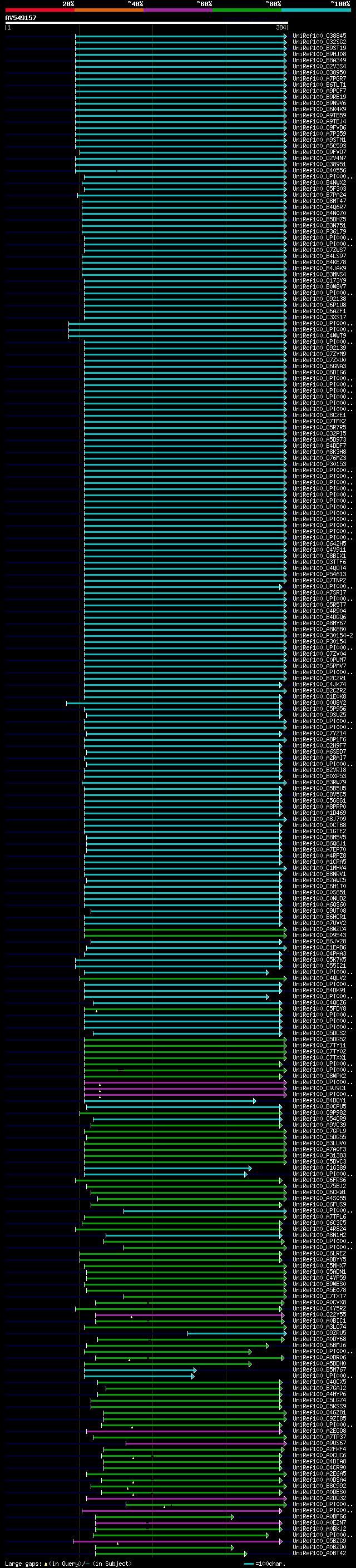Open hit UniRef100_Q9UT08
Image resolution: width=356 pixels, height=1568 pixels.
click(319, 911)
